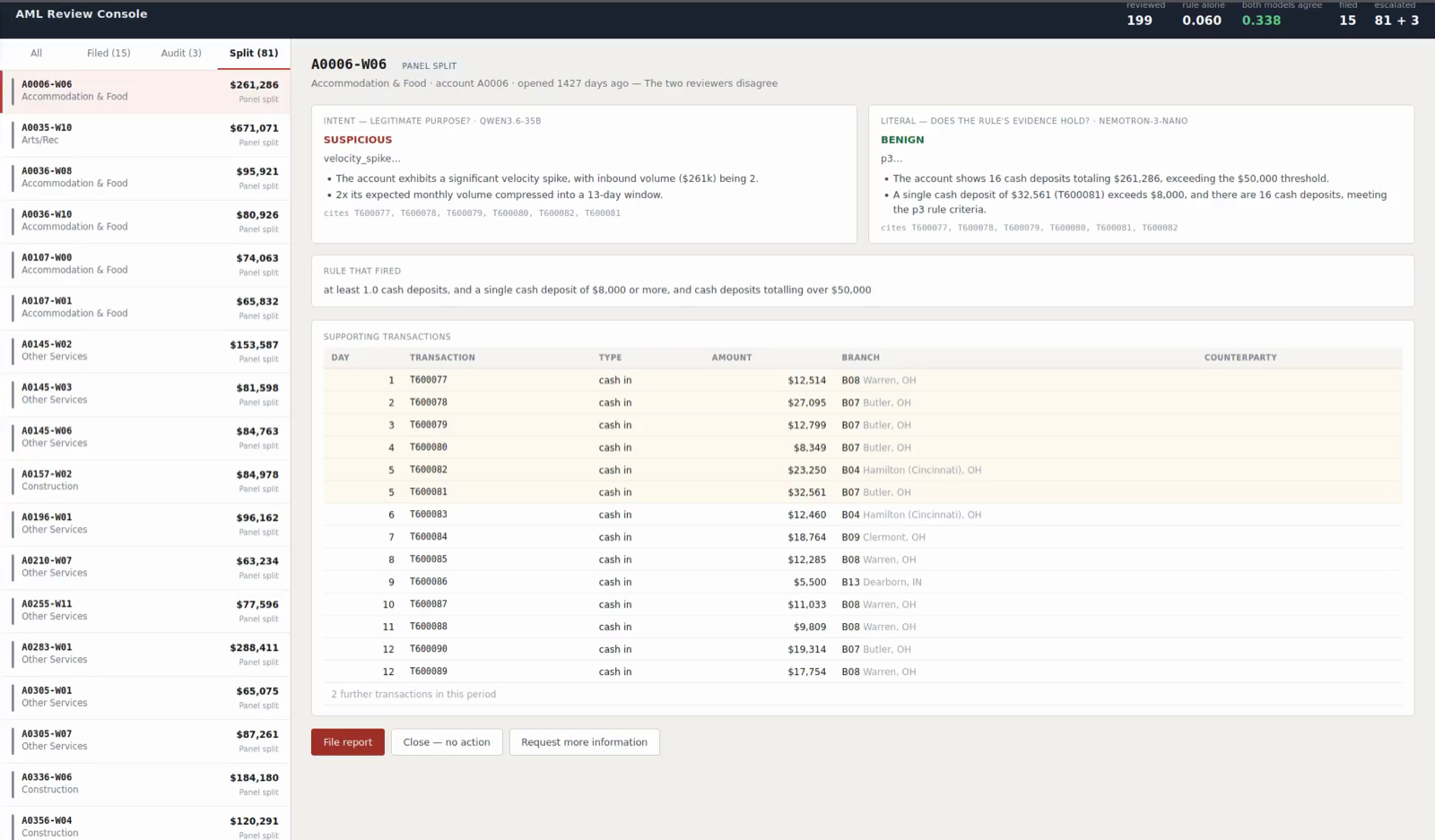This screenshot has height=840, width=1435.
Task: Open the Audit (3) tab
Action: (181, 53)
